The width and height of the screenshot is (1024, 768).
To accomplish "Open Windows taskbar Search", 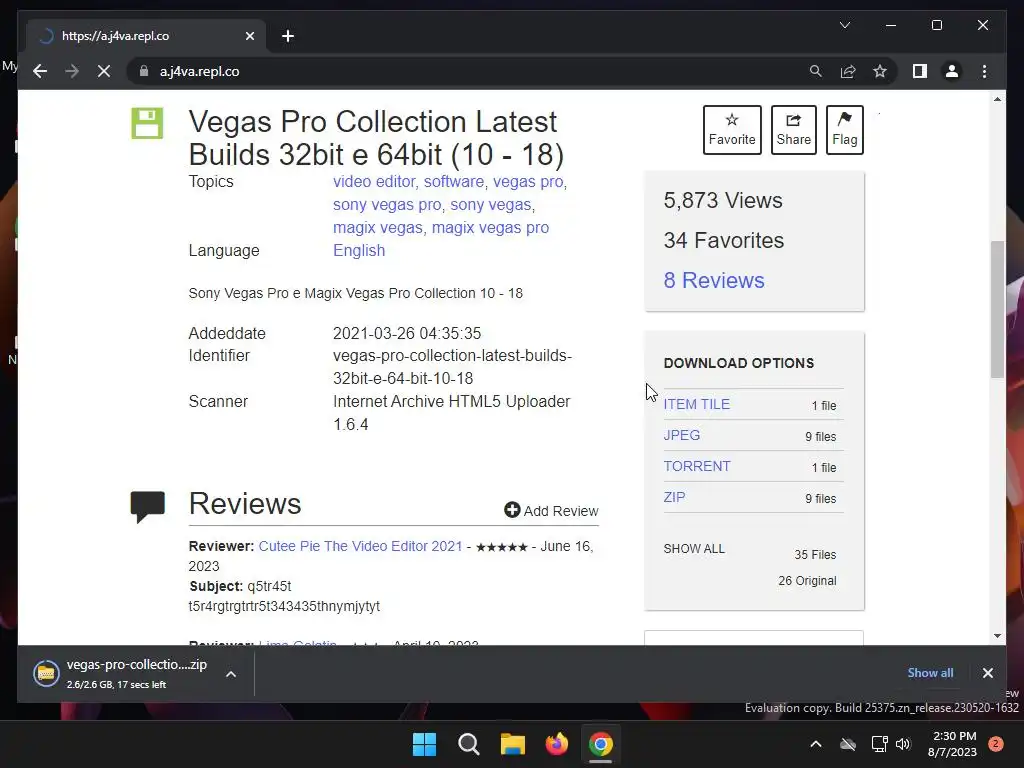I will [468, 744].
